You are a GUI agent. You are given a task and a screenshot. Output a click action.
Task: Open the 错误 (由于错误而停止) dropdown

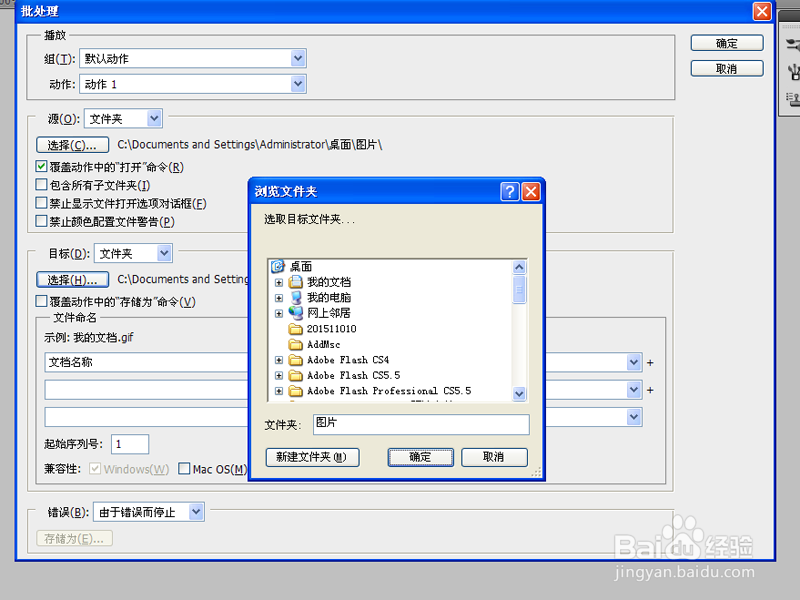click(196, 512)
